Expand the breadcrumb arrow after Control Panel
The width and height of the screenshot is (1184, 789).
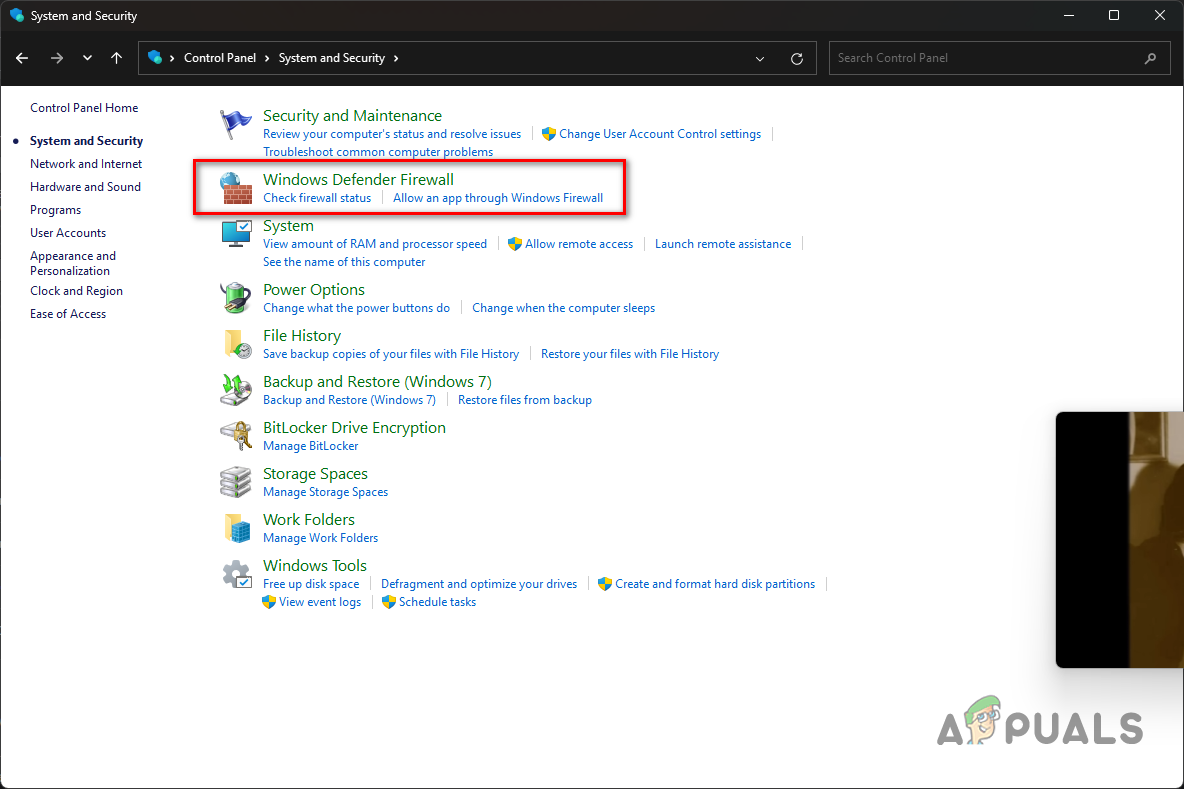(x=267, y=58)
